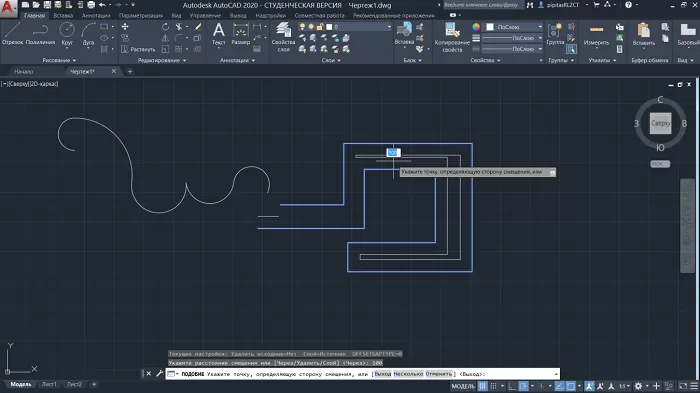
Task: Open Свойства слоя (Layer Properties)
Action: pyautogui.click(x=283, y=37)
